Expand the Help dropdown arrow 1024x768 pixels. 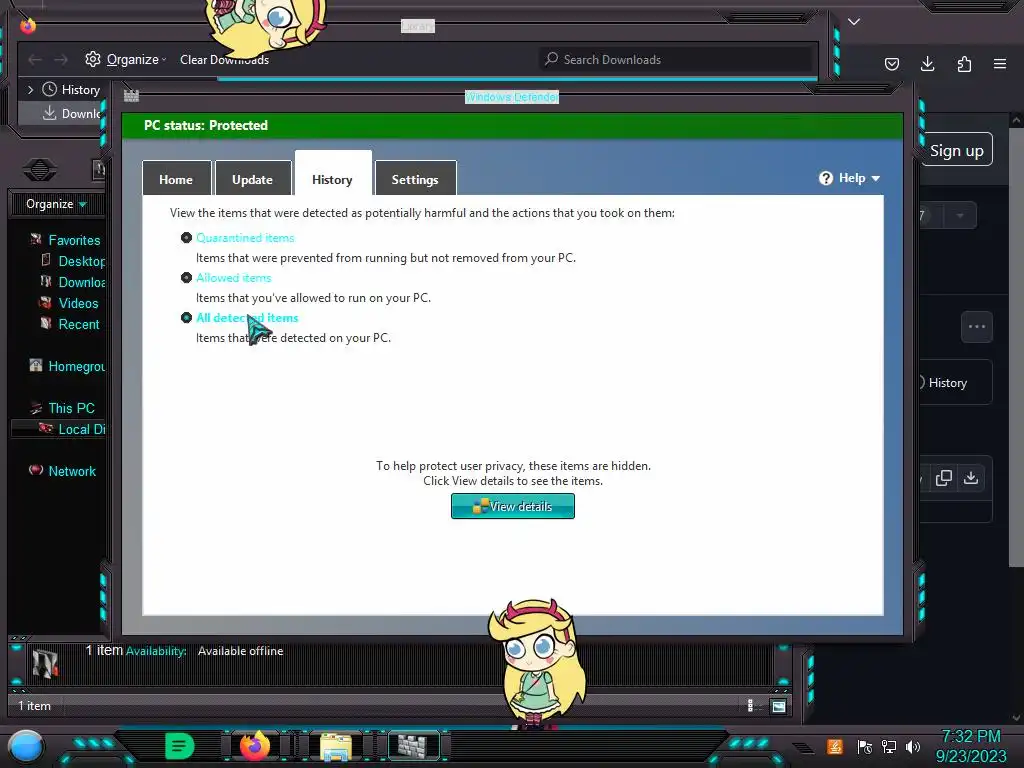[x=876, y=178]
